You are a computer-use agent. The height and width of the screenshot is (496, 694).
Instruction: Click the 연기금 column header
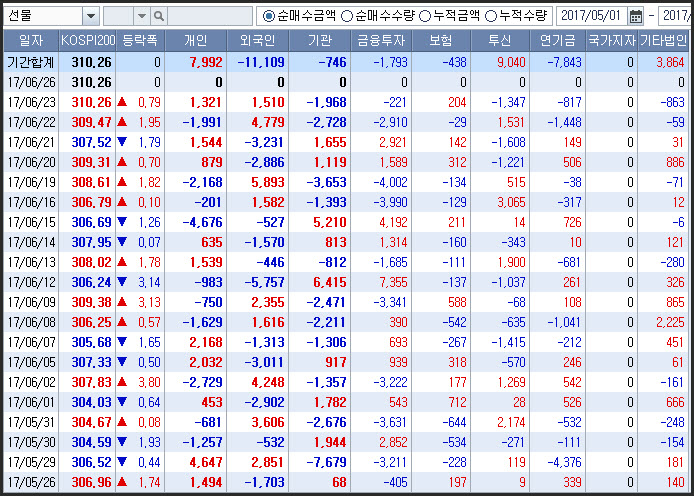558,41
